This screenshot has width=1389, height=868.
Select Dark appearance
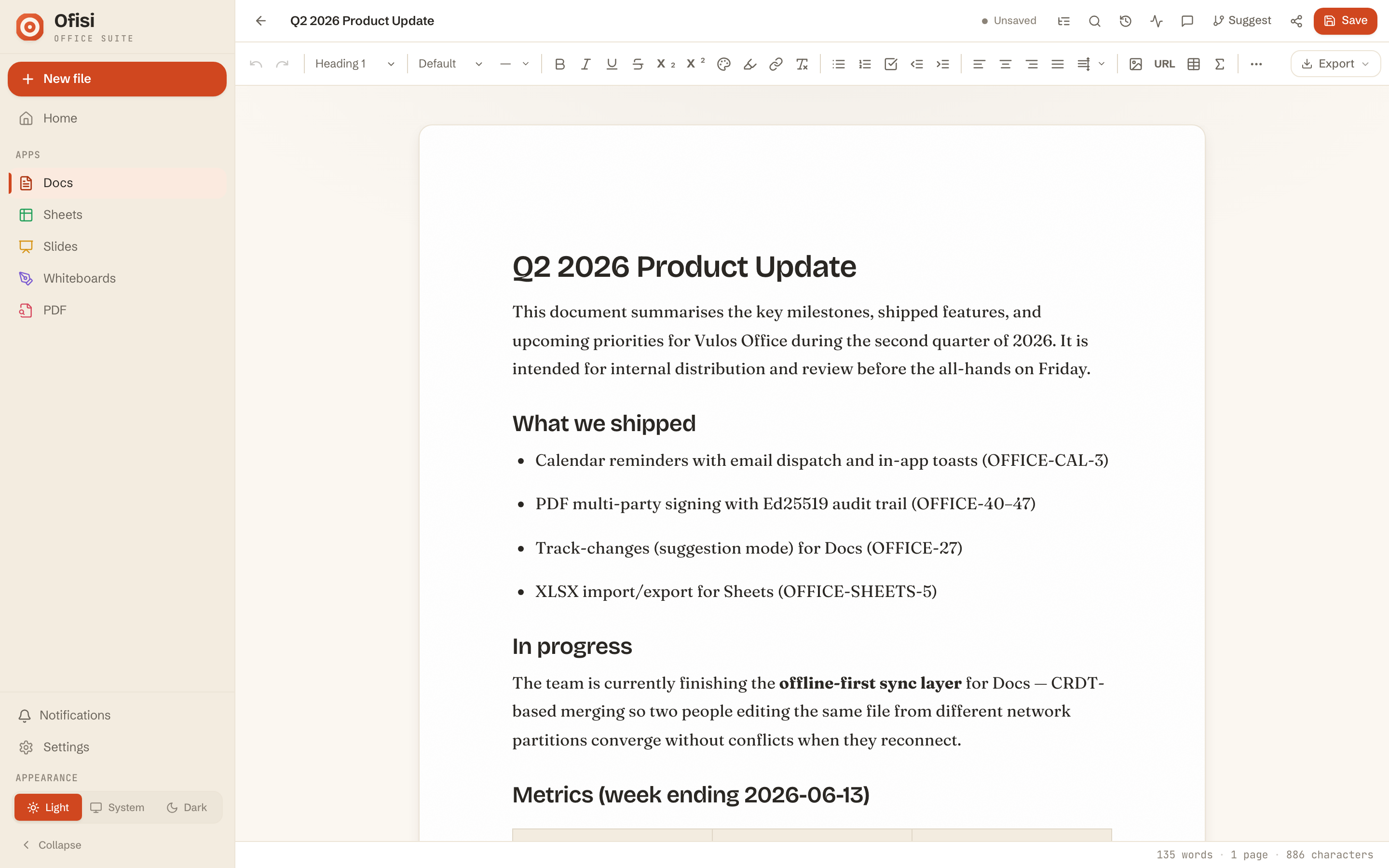coord(187,807)
